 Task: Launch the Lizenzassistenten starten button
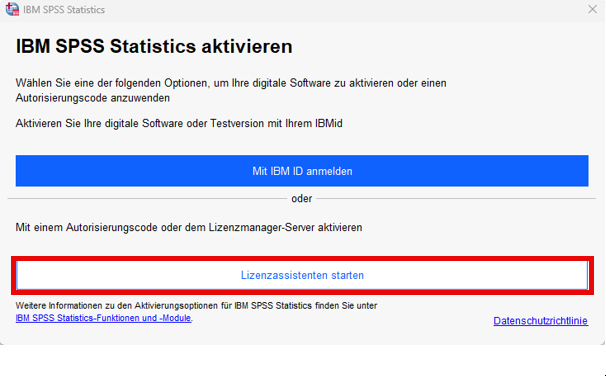(302, 275)
